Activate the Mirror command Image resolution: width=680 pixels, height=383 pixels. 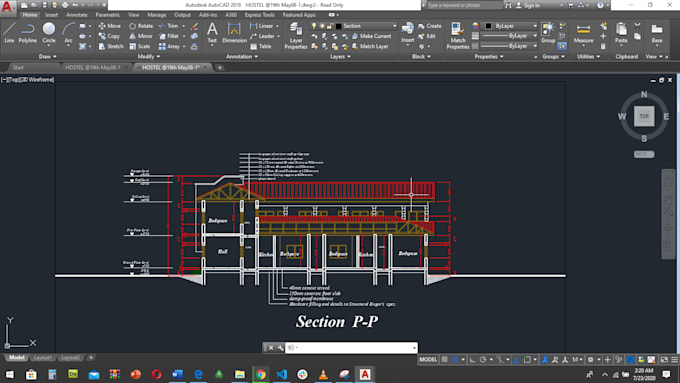click(141, 36)
